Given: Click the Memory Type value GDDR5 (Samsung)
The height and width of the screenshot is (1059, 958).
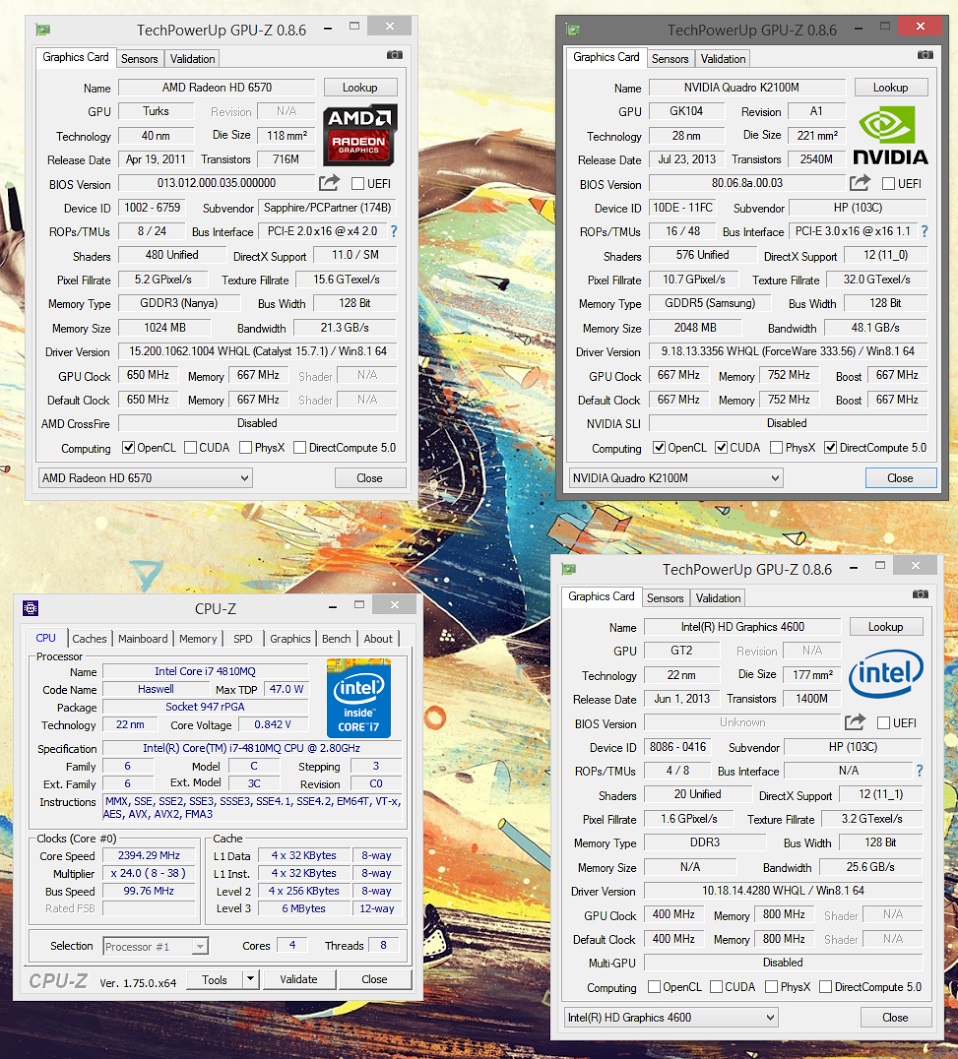Looking at the screenshot, I should 710,303.
